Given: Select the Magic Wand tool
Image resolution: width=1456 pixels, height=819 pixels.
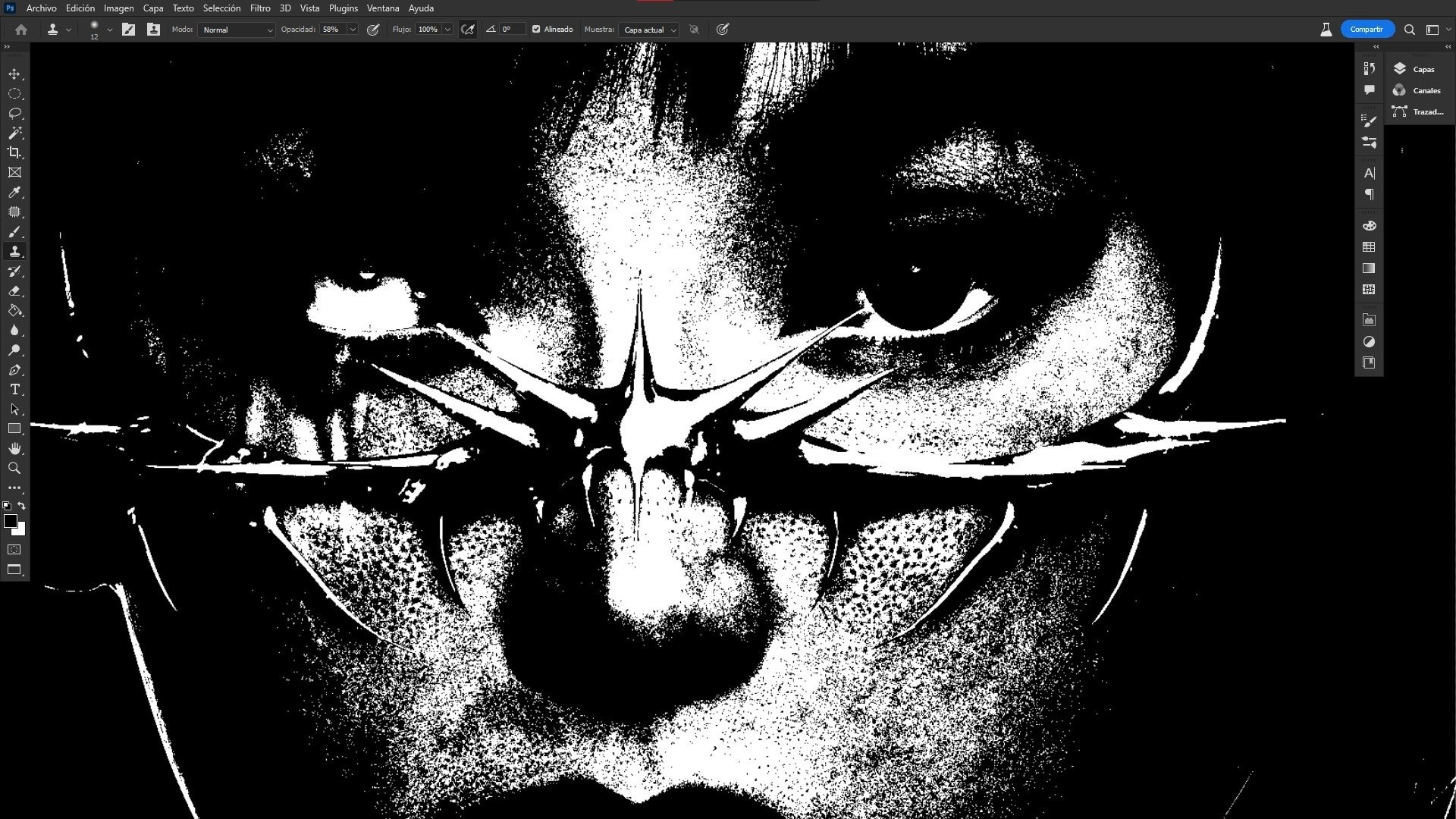Looking at the screenshot, I should click(14, 133).
